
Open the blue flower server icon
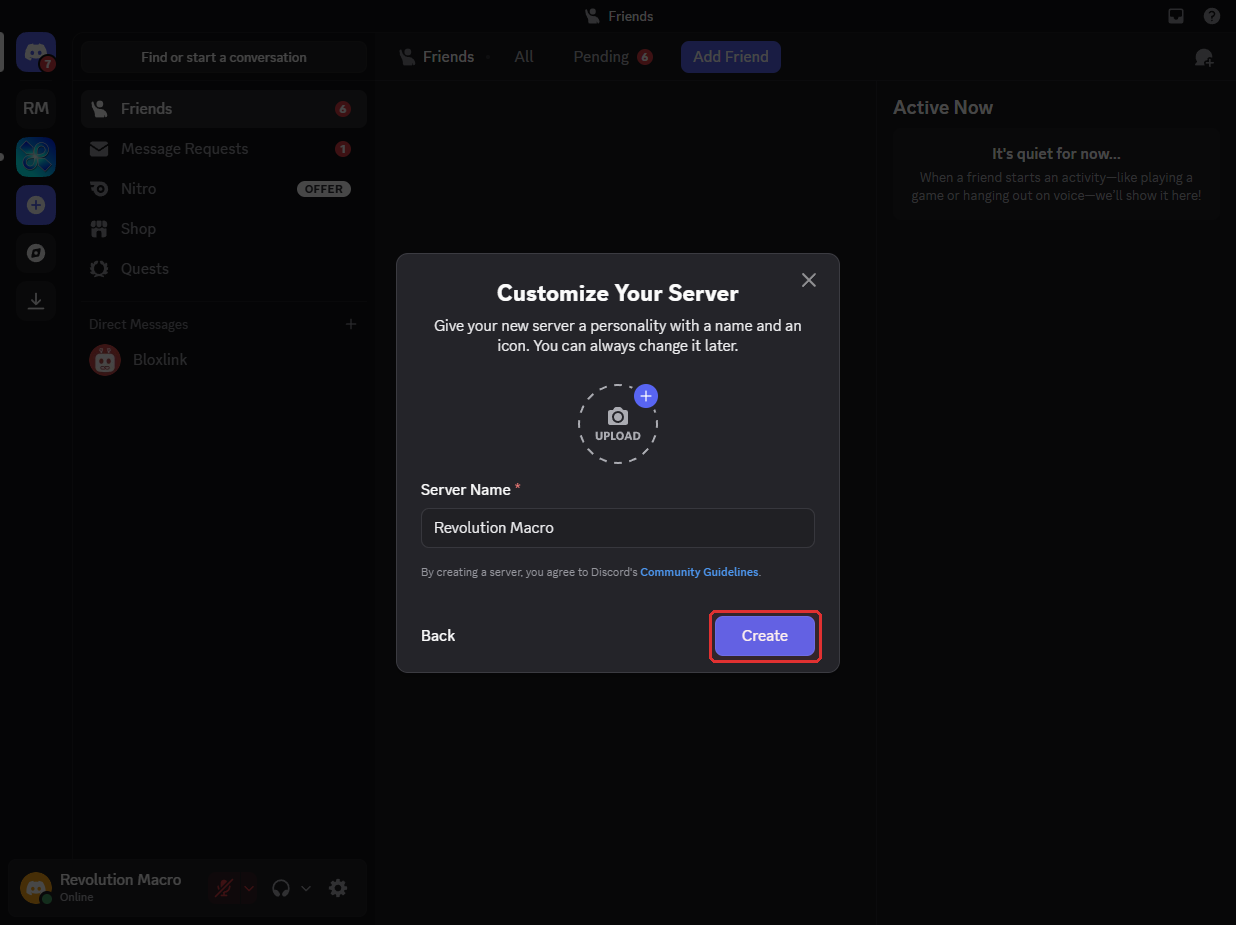(x=36, y=157)
